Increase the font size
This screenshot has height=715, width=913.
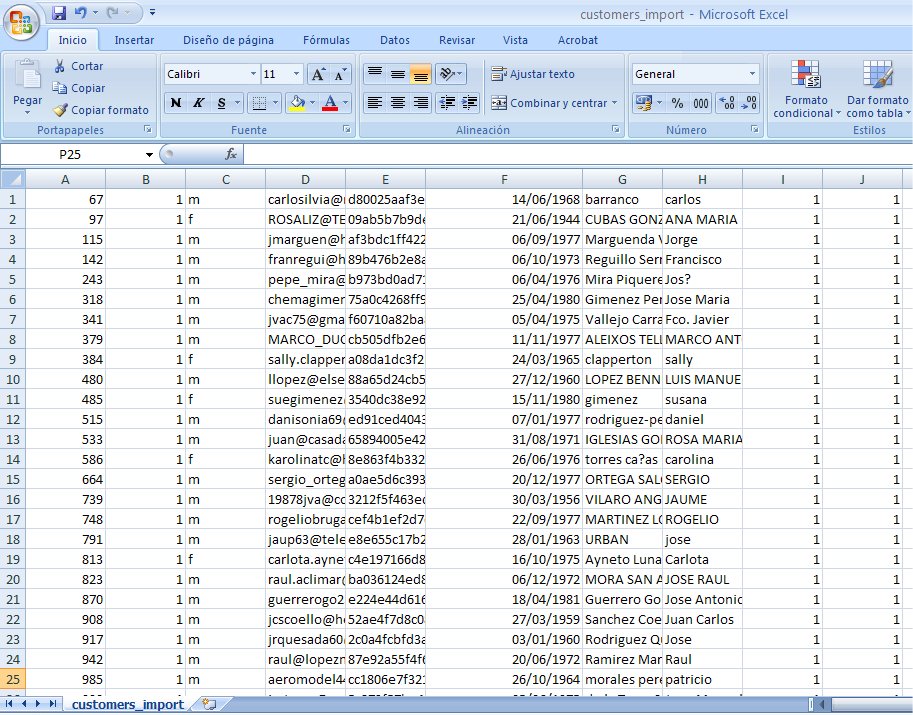pos(318,74)
